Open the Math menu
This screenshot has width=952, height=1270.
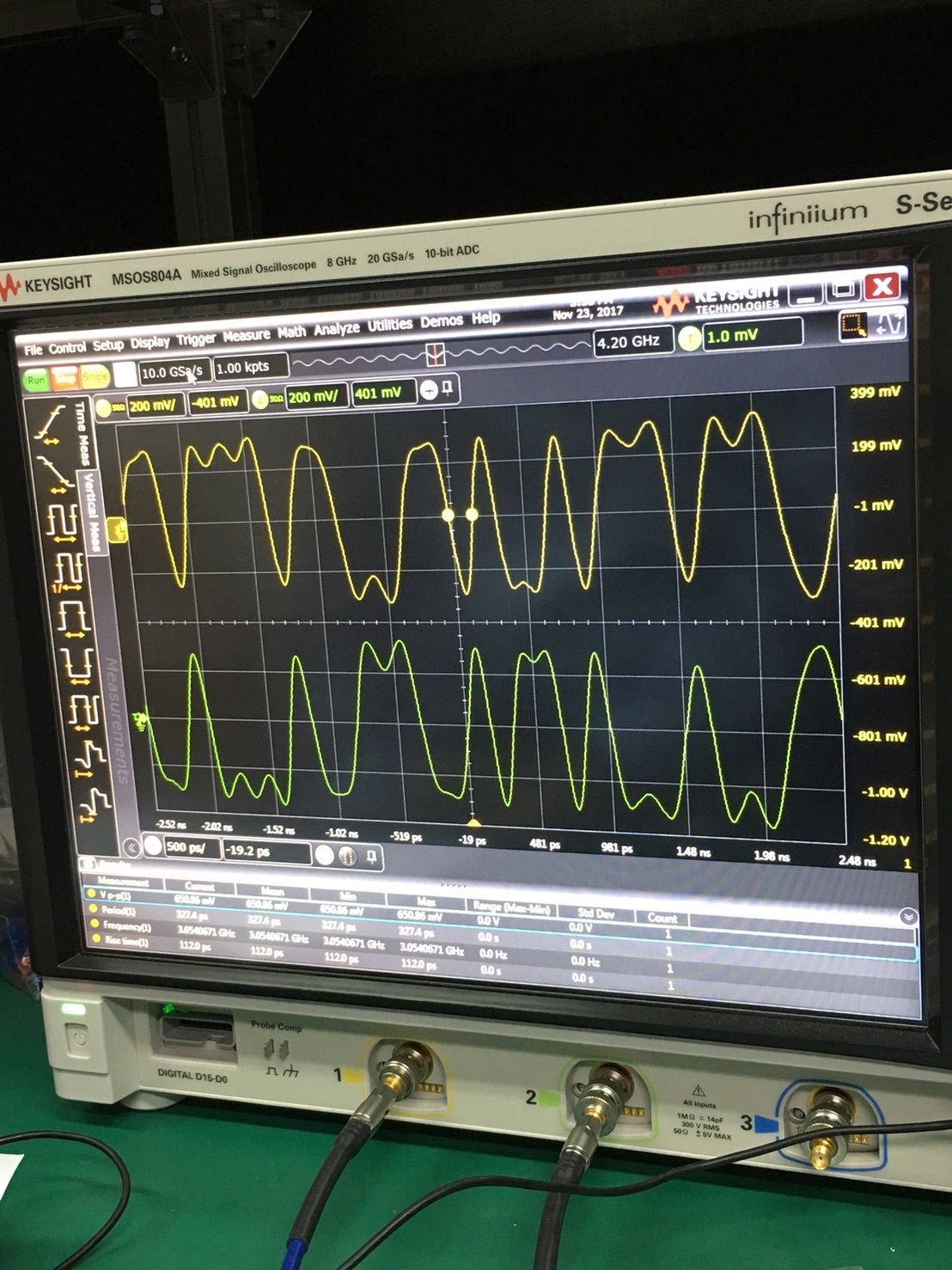291,333
